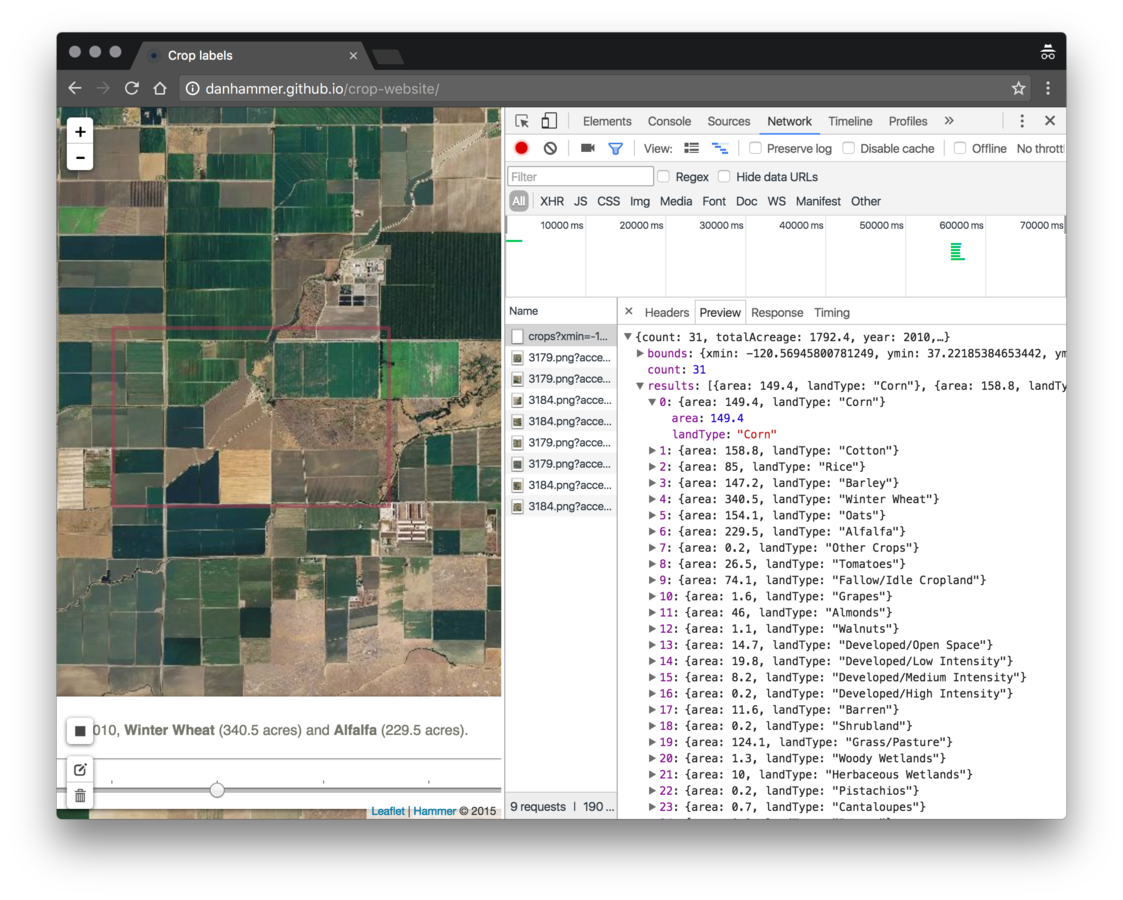Collapse the root JSON object
The height and width of the screenshot is (900, 1123).
click(x=628, y=337)
